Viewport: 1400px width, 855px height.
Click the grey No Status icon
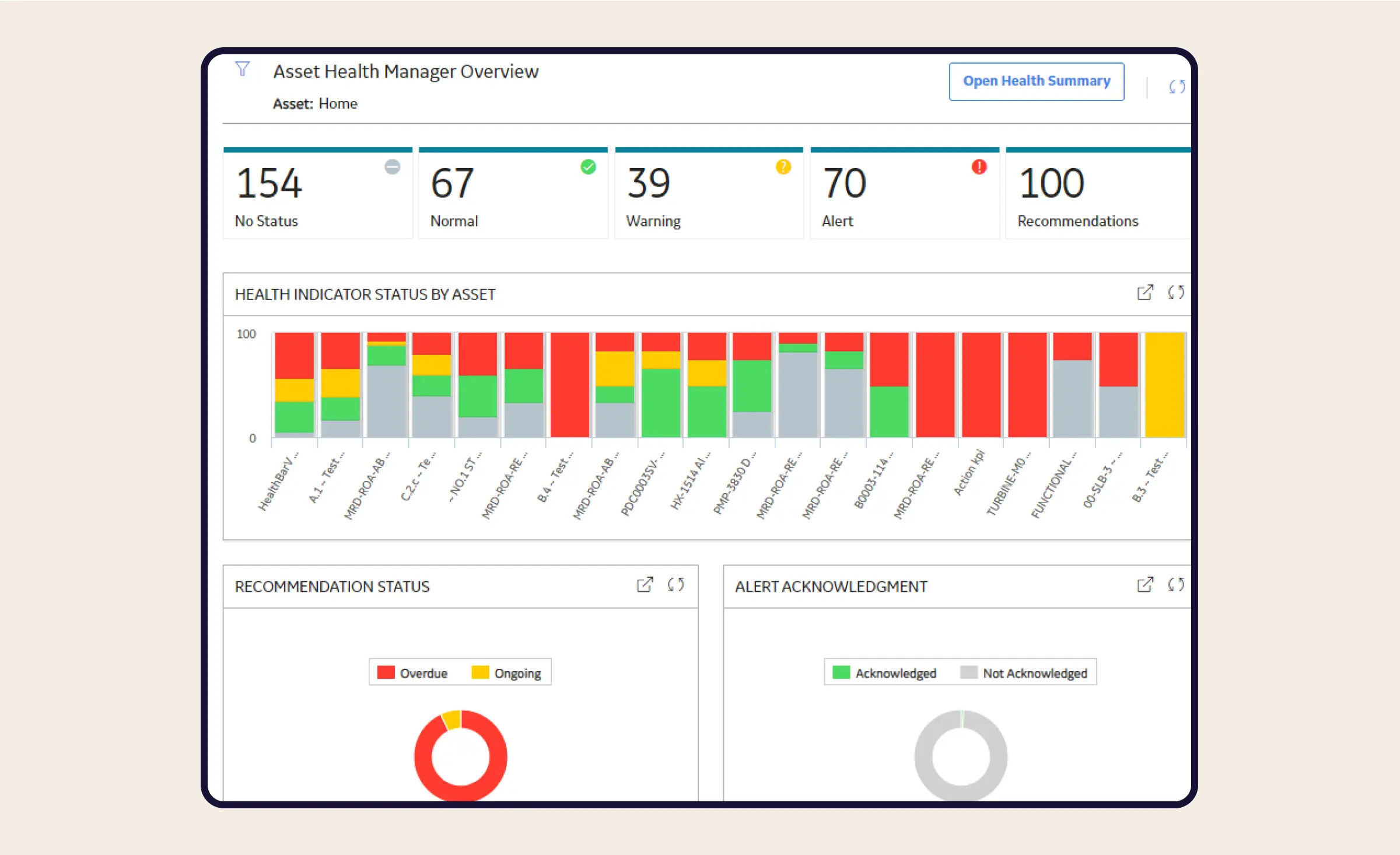tap(393, 167)
